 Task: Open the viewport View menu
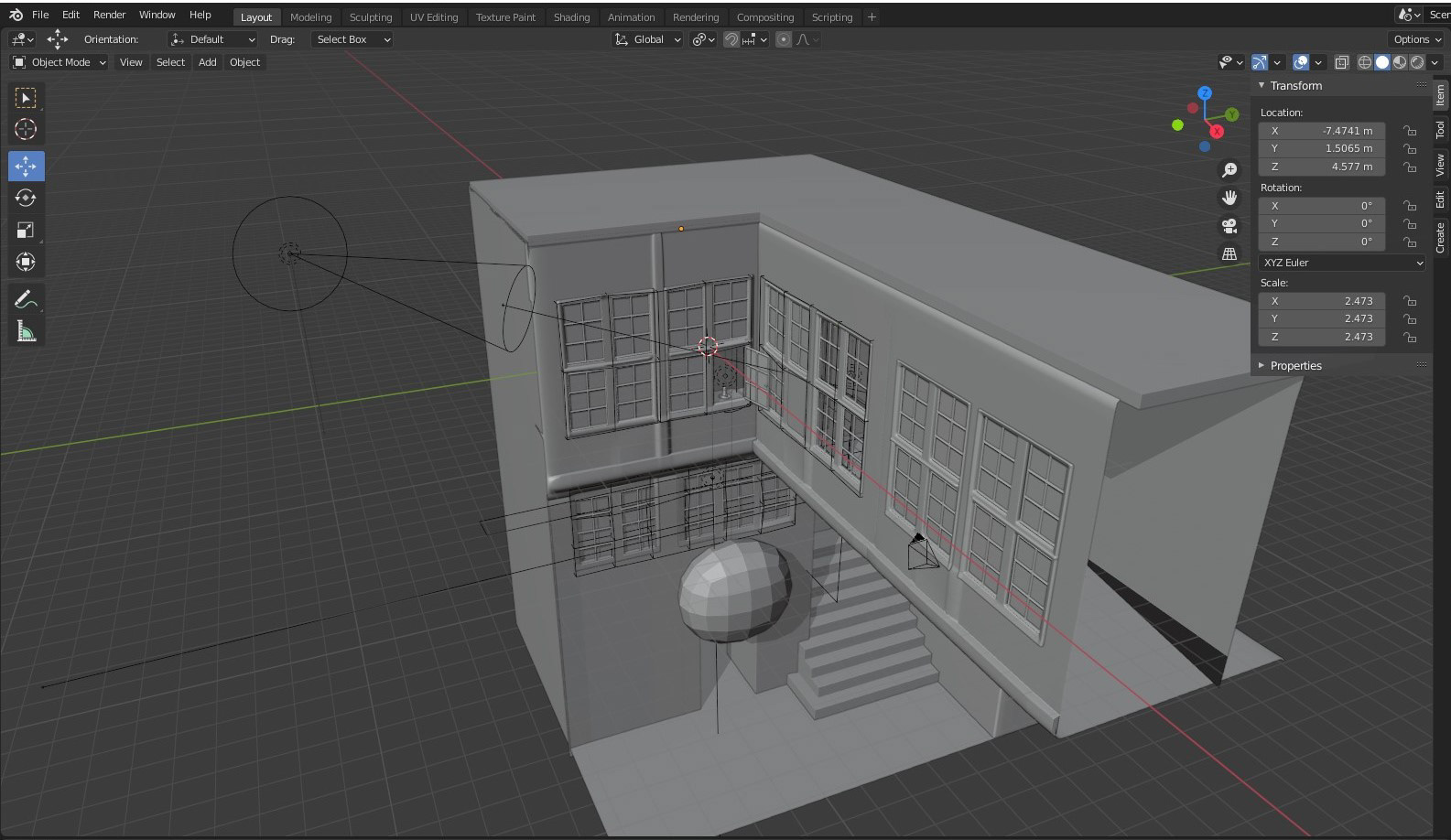131,62
